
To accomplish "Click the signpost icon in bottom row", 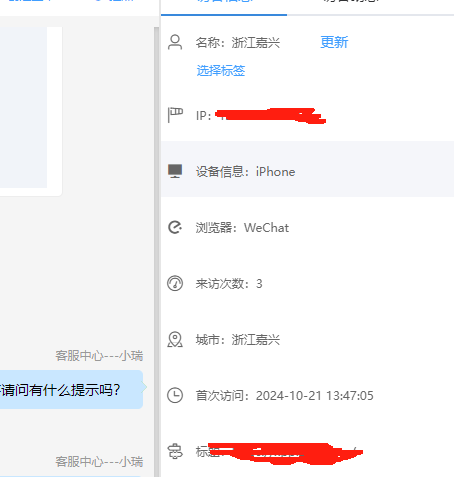I will pos(175,452).
